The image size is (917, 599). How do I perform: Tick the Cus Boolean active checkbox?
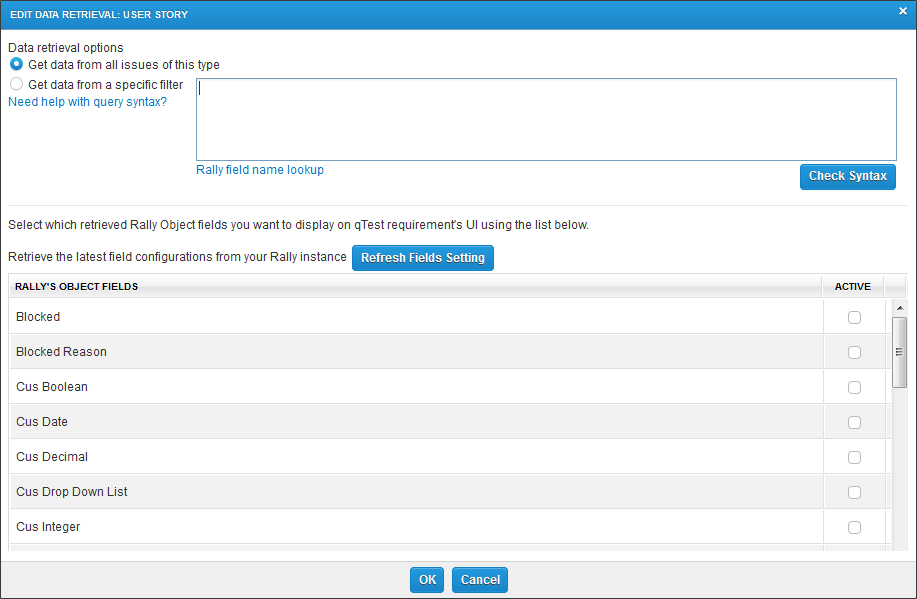tap(854, 387)
